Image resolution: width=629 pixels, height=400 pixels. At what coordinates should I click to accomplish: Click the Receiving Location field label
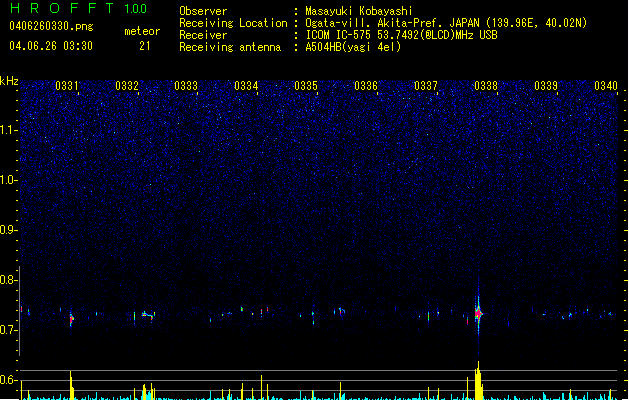(x=233, y=23)
